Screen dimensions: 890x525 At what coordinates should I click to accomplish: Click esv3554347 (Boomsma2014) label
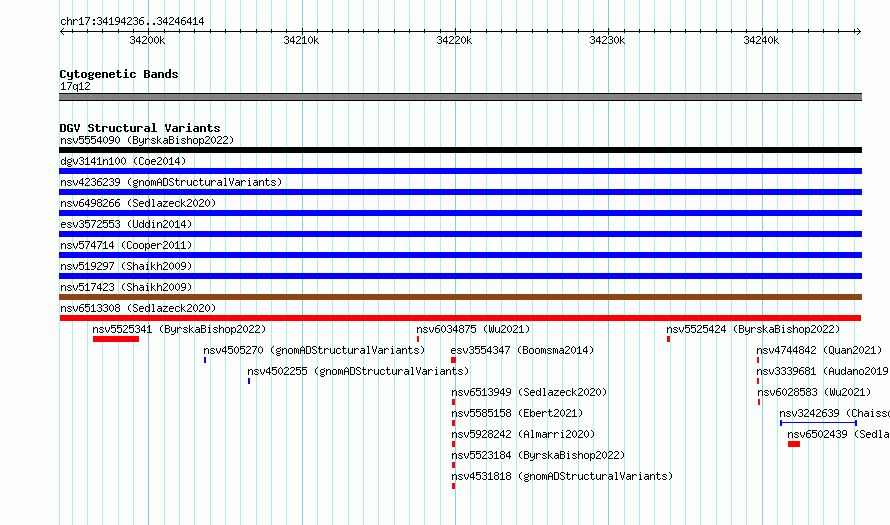522,350
